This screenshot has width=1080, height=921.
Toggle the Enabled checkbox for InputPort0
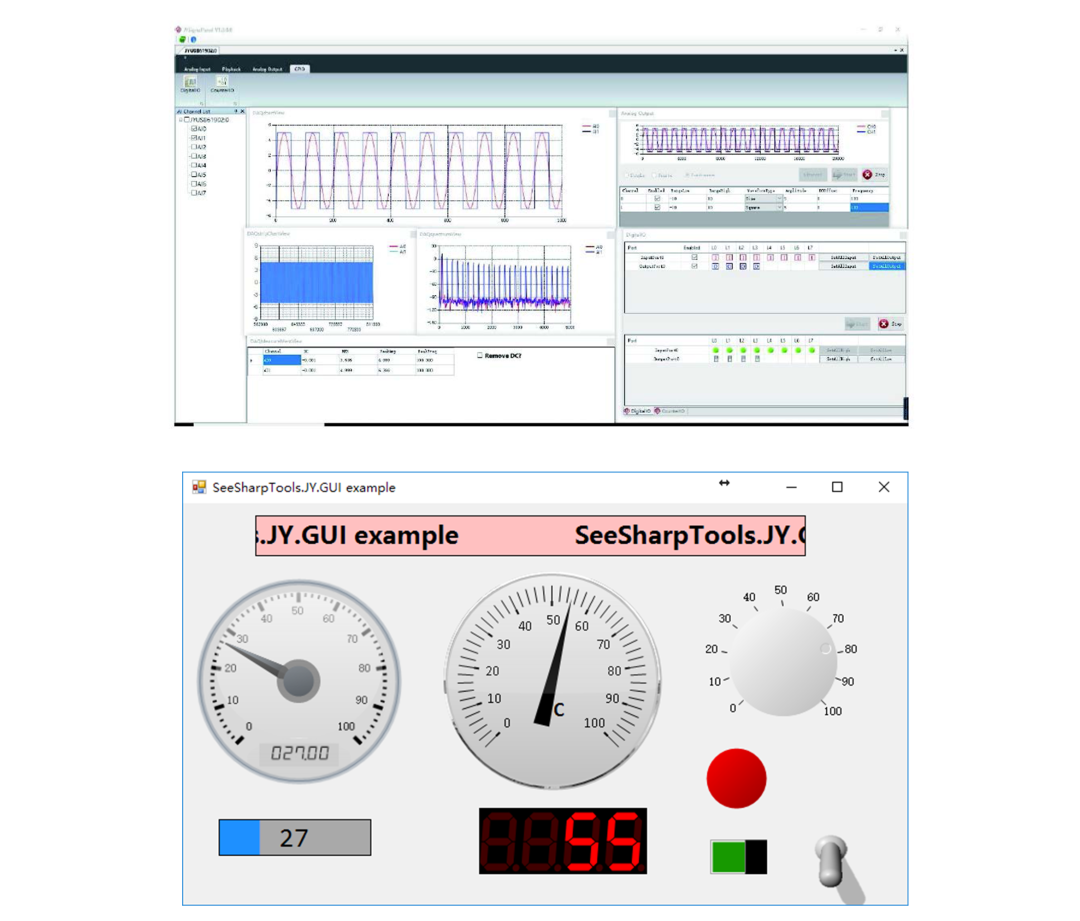pos(694,257)
